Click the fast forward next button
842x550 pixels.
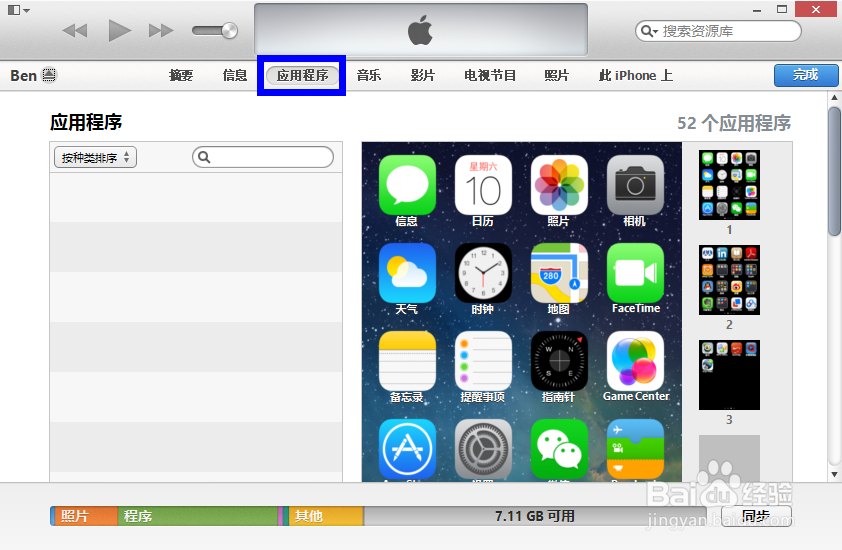click(x=161, y=31)
